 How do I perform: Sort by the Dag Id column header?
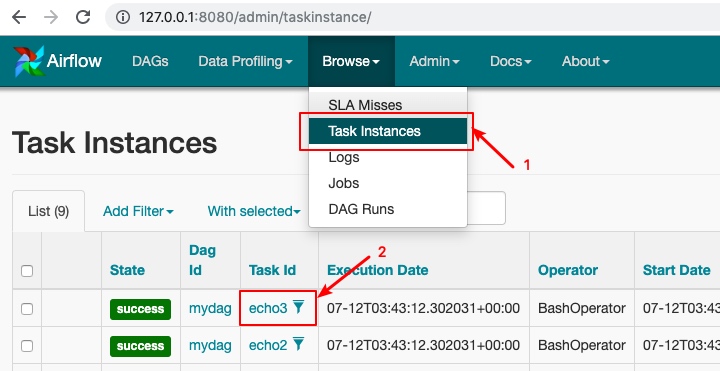[x=202, y=260]
